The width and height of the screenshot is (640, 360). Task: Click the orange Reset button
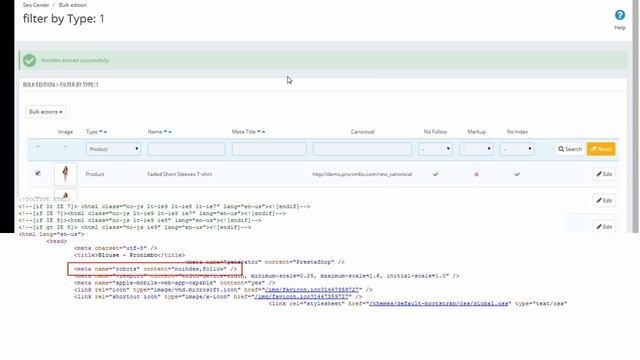point(601,149)
